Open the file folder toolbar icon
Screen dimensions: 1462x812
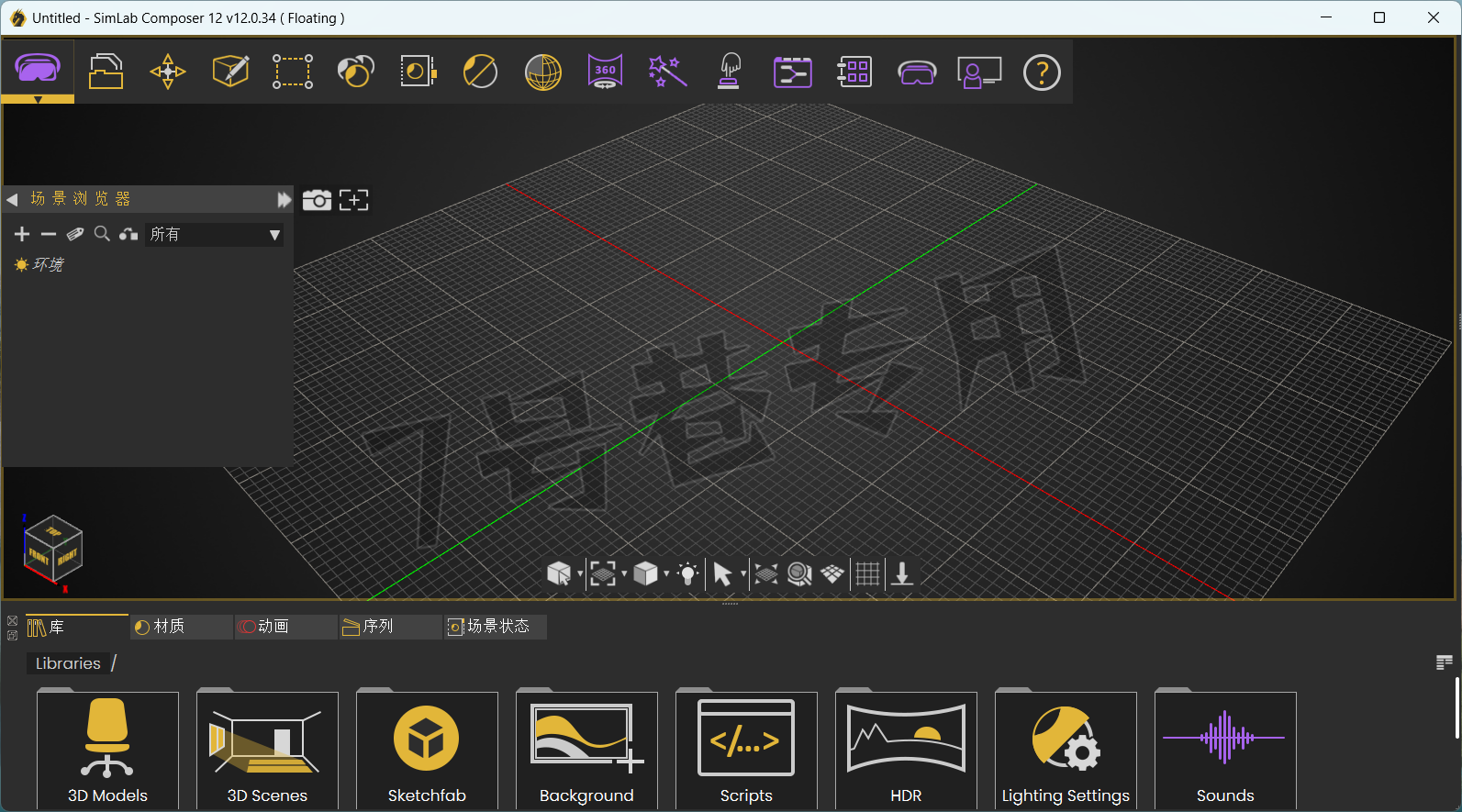coord(106,71)
